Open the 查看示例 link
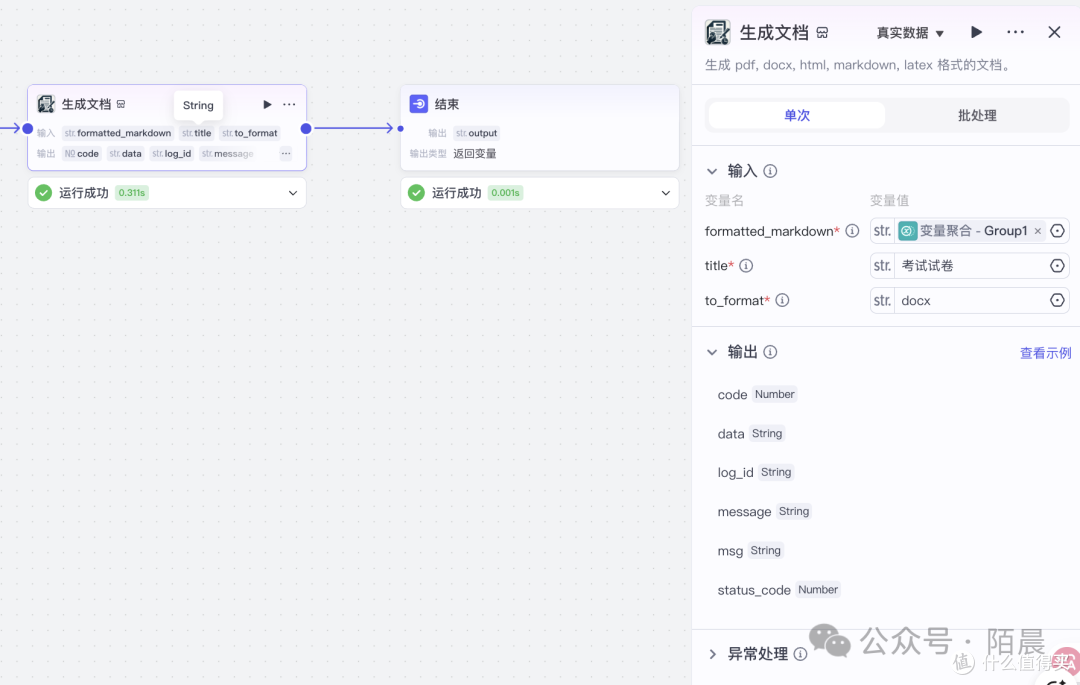 (x=1045, y=353)
